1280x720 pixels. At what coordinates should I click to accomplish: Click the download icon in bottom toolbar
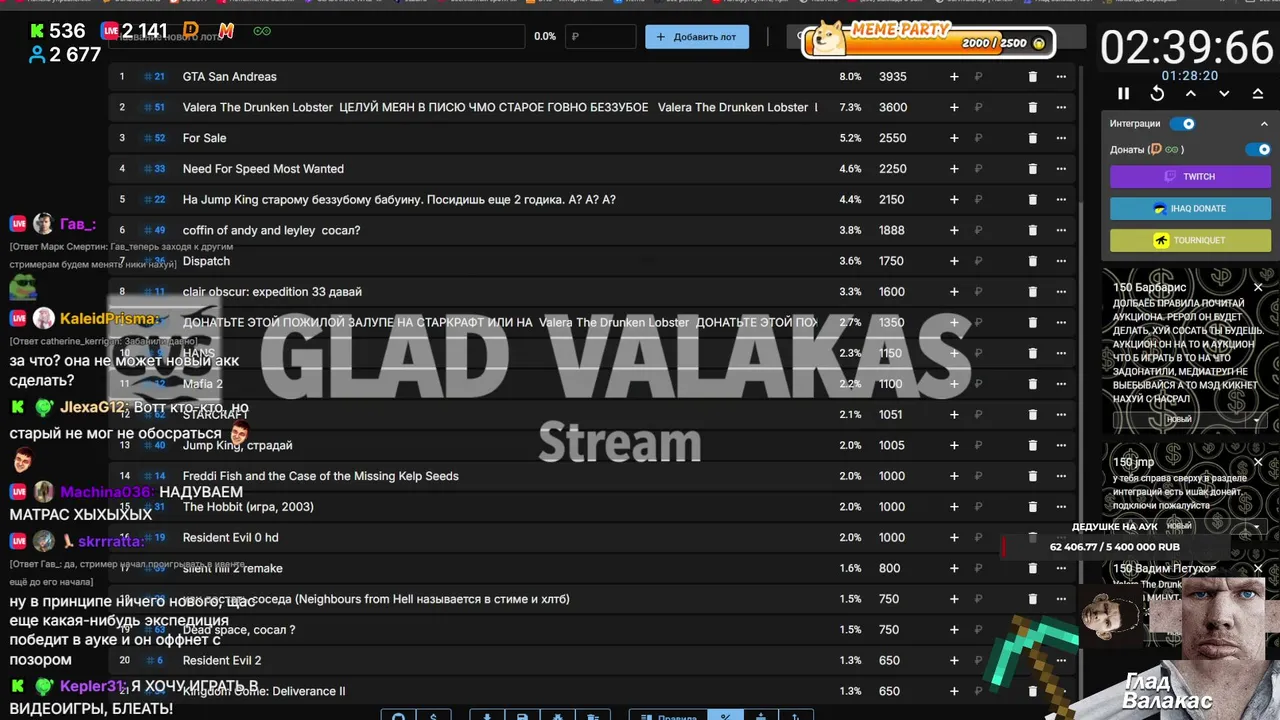pos(487,714)
